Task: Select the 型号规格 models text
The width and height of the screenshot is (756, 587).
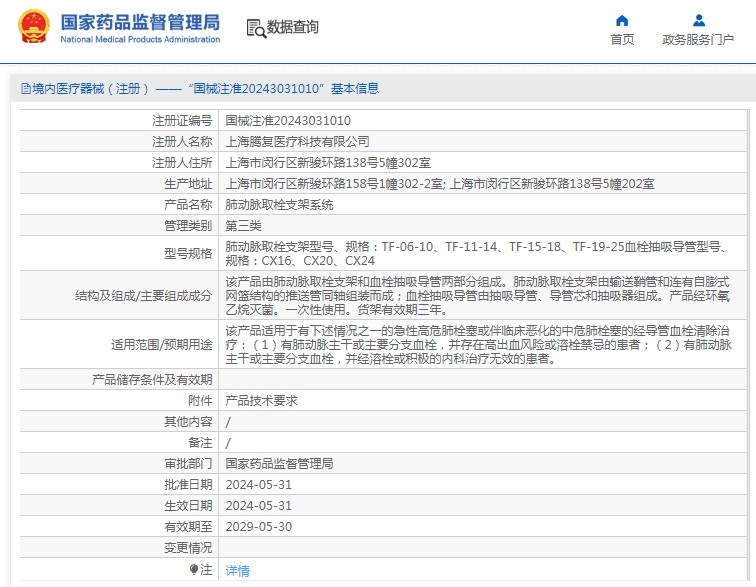Action: point(479,254)
